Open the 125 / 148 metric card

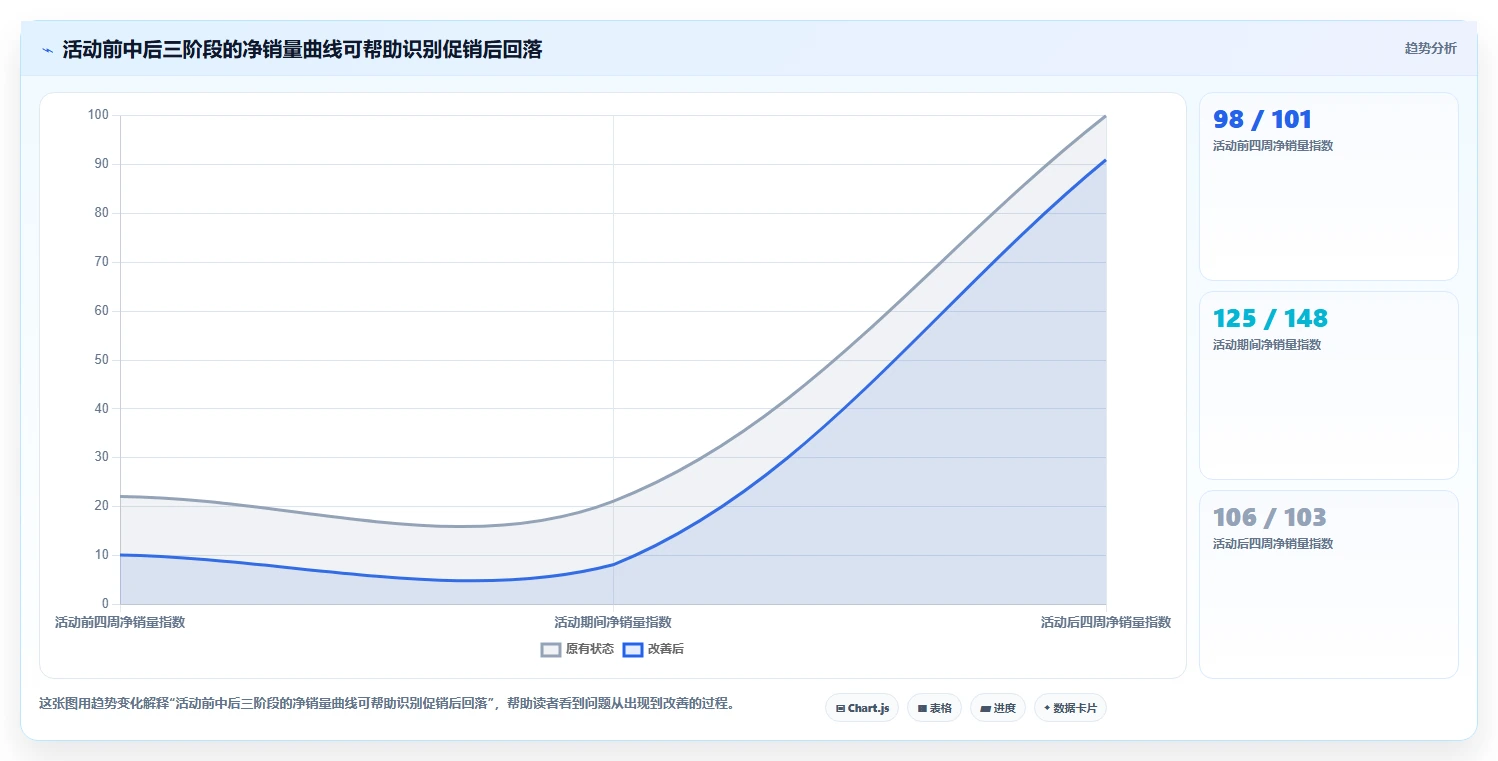1328,385
